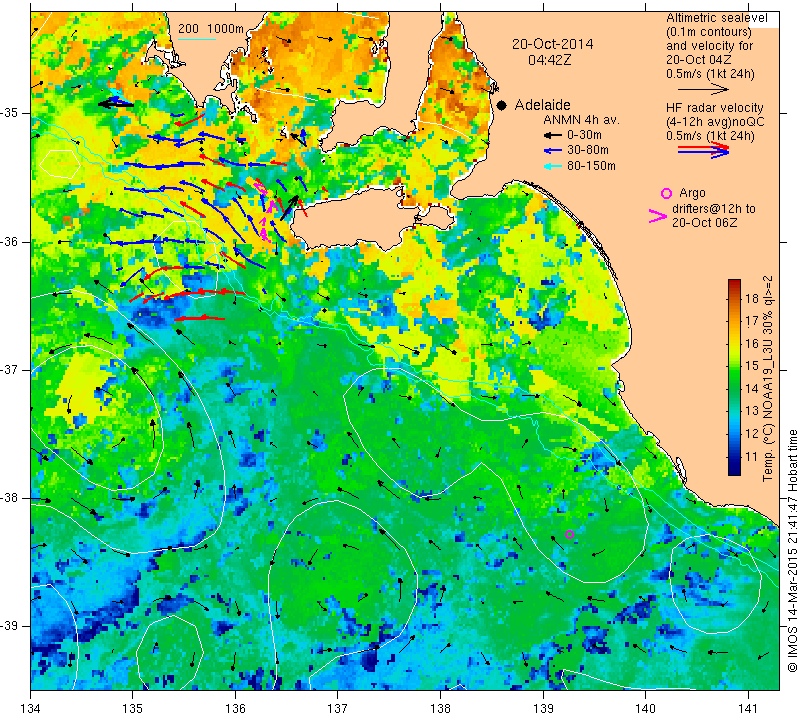Click the color bar tick label 18
Image resolution: width=800 pixels, height=720 pixels.
pyautogui.click(x=752, y=299)
